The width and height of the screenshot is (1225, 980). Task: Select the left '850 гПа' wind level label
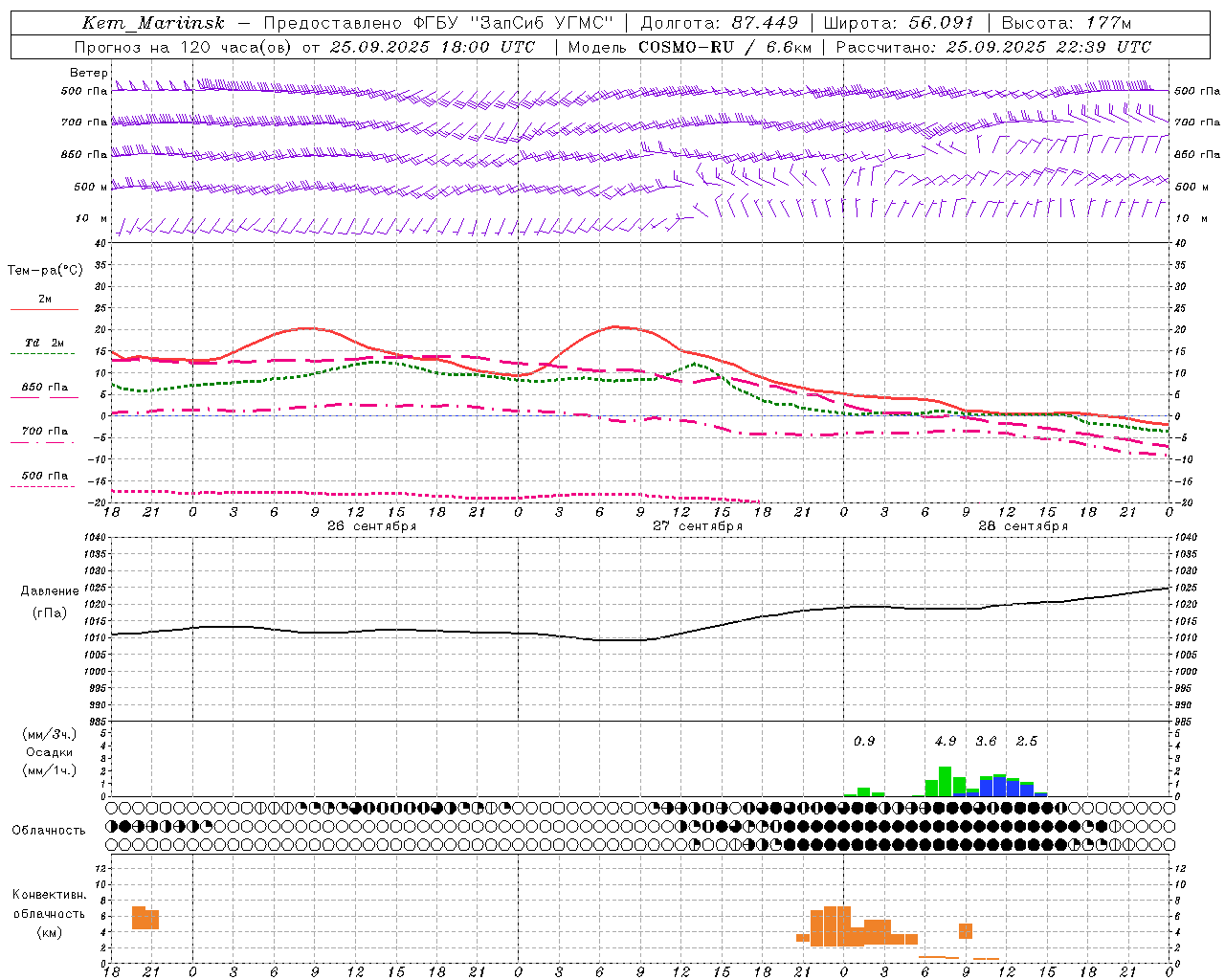[84, 154]
